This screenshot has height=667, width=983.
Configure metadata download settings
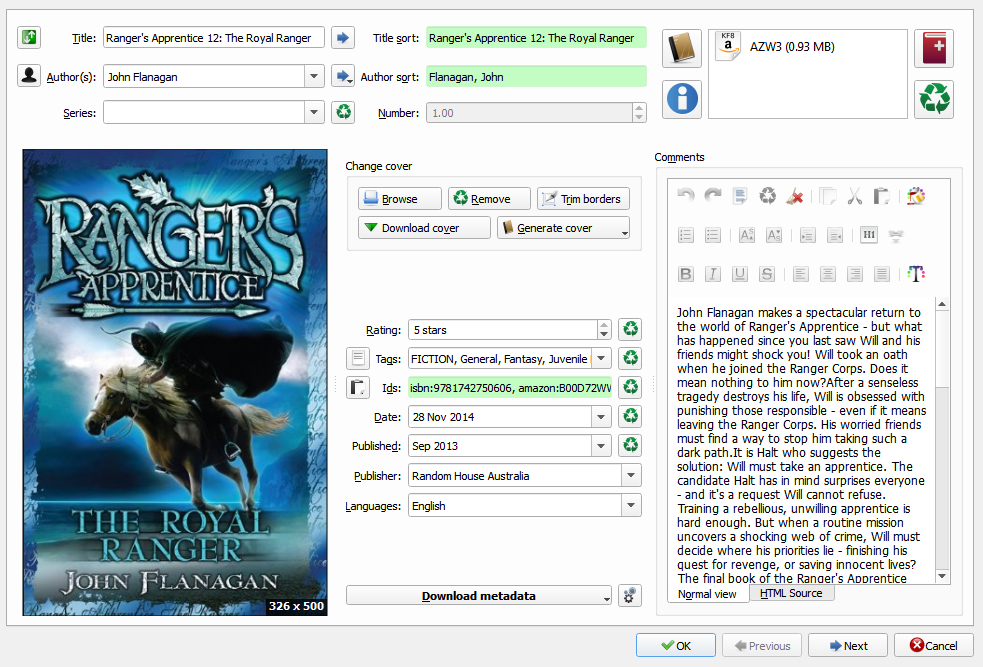point(630,596)
